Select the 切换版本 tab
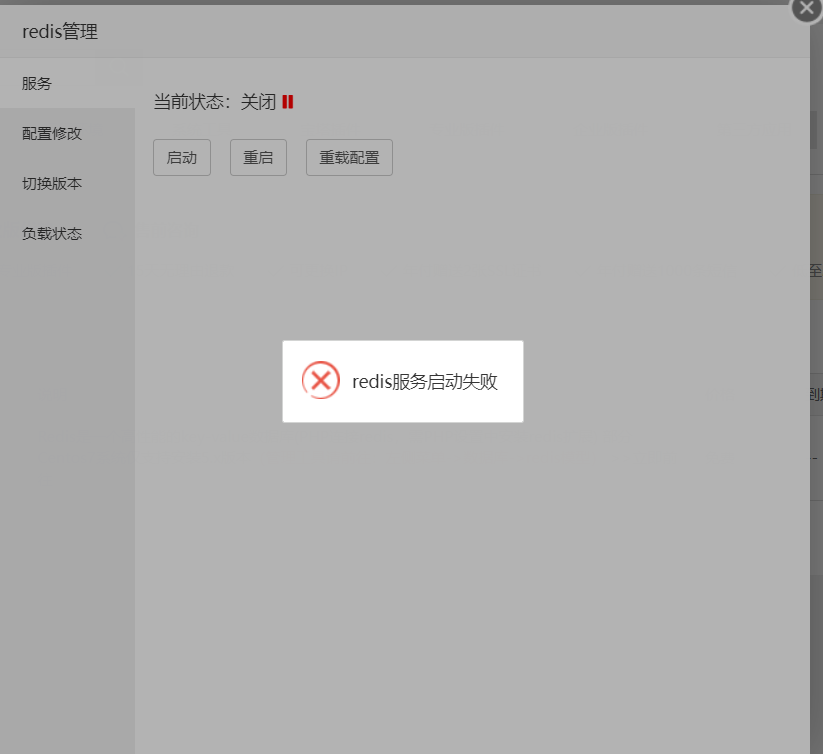 tap(67, 184)
